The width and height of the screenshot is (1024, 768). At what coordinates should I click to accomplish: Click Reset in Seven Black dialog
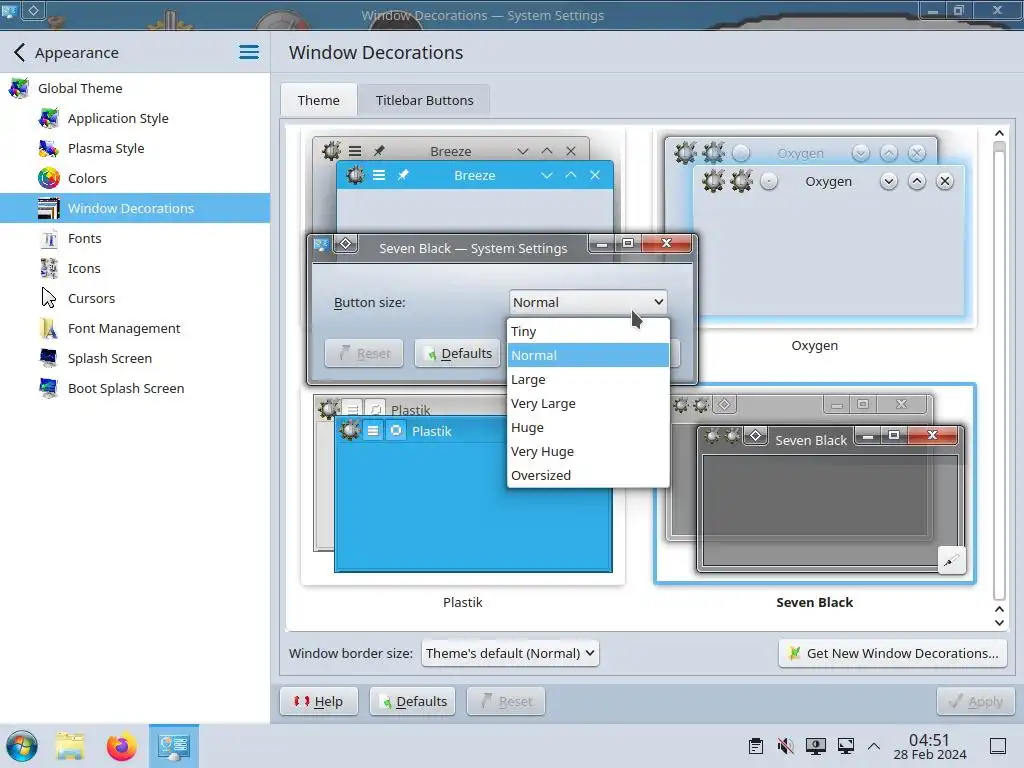tap(364, 353)
